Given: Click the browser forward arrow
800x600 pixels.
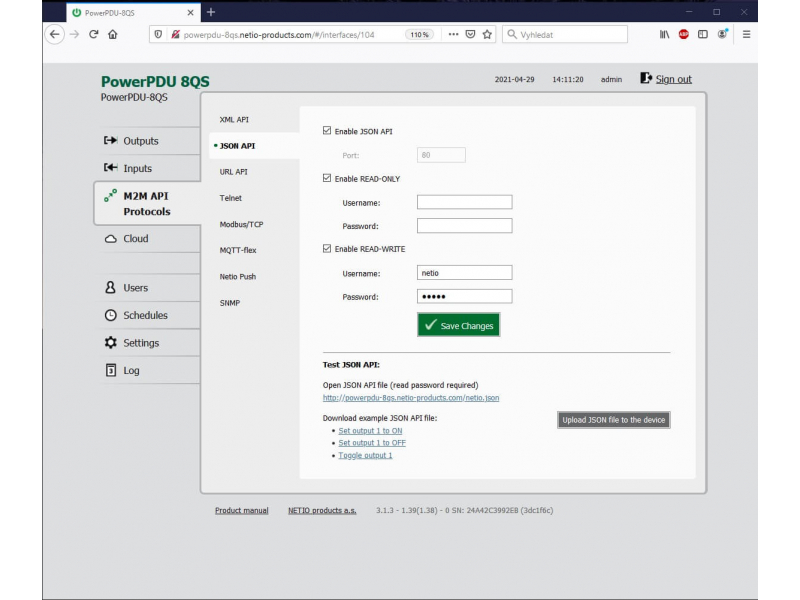Looking at the screenshot, I should pyautogui.click(x=74, y=35).
